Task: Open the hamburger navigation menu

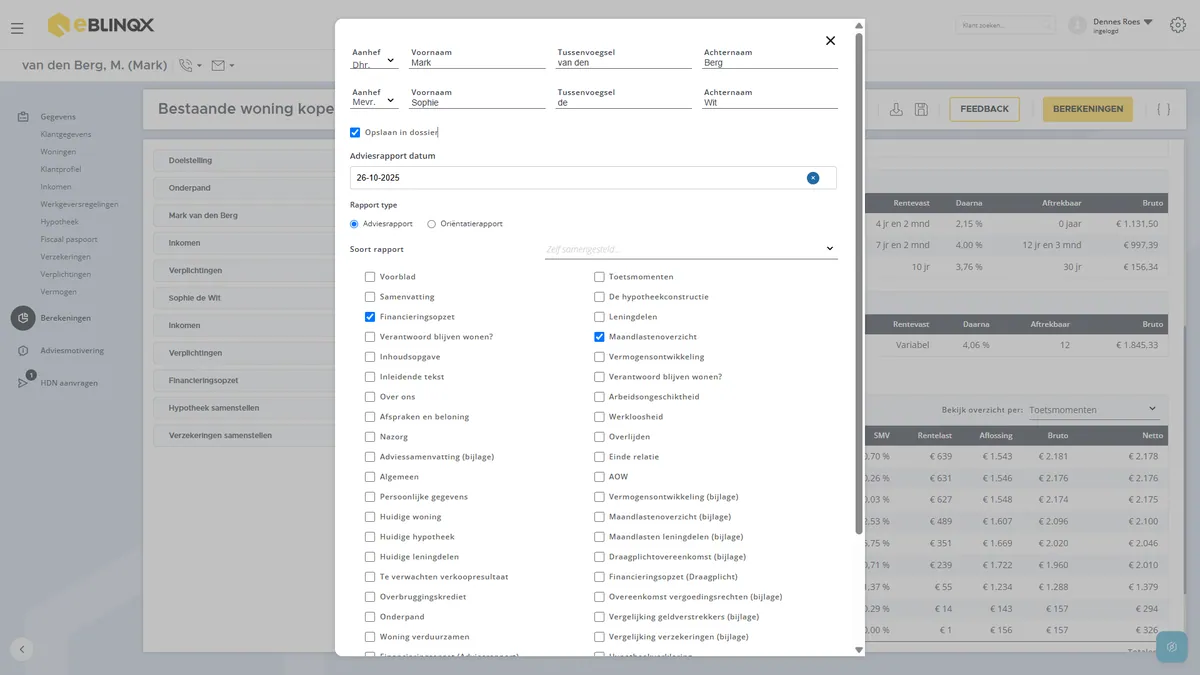Action: coord(17,28)
